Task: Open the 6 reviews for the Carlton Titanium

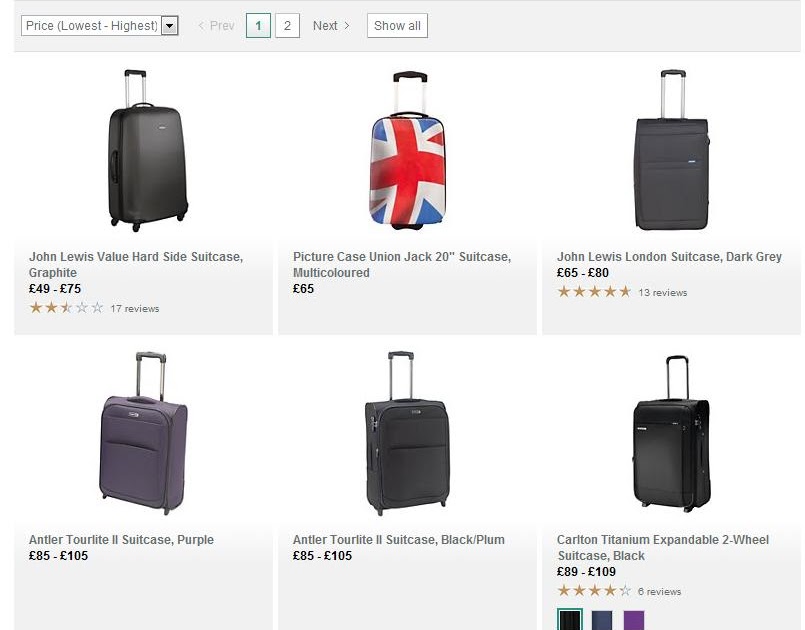Action: pyautogui.click(x=659, y=592)
